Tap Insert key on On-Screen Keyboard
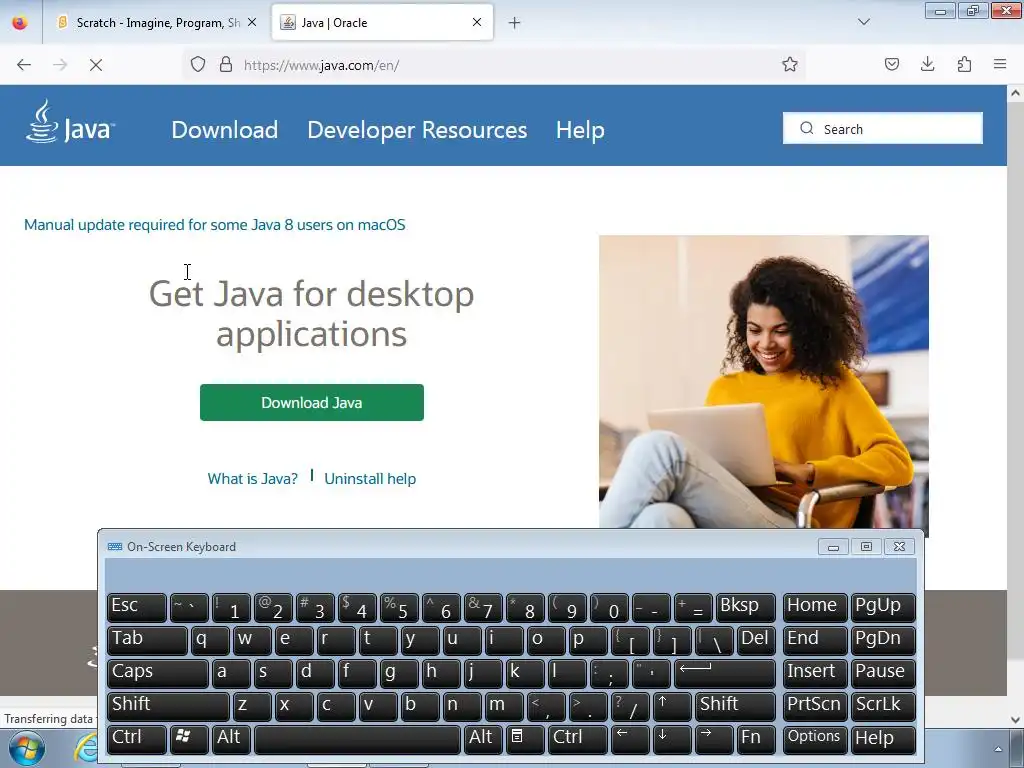The width and height of the screenshot is (1024, 768). click(815, 673)
